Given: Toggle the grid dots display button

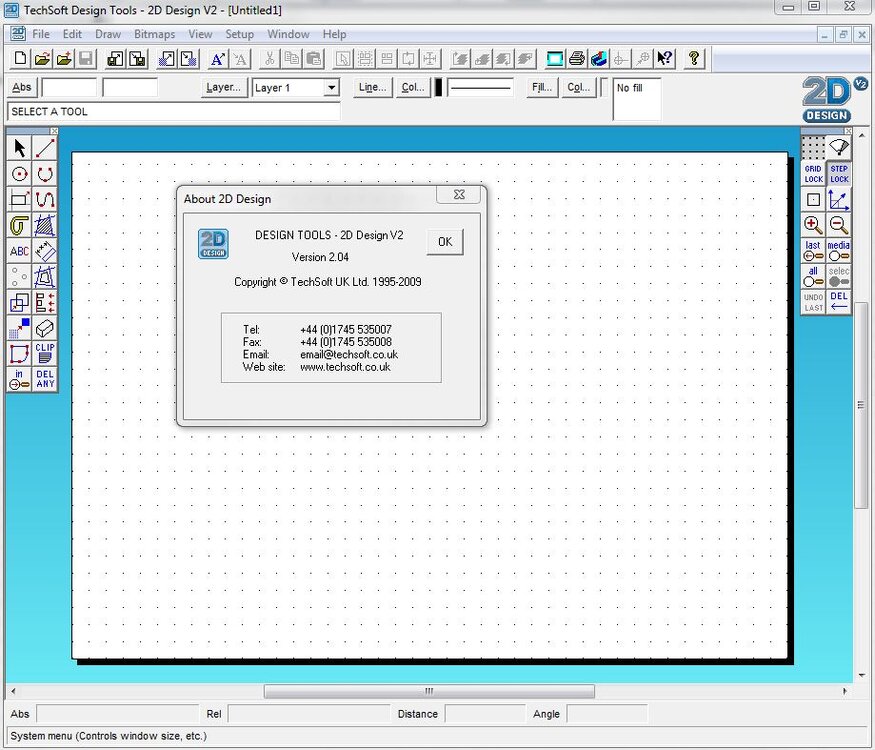Looking at the screenshot, I should pyautogui.click(x=813, y=148).
